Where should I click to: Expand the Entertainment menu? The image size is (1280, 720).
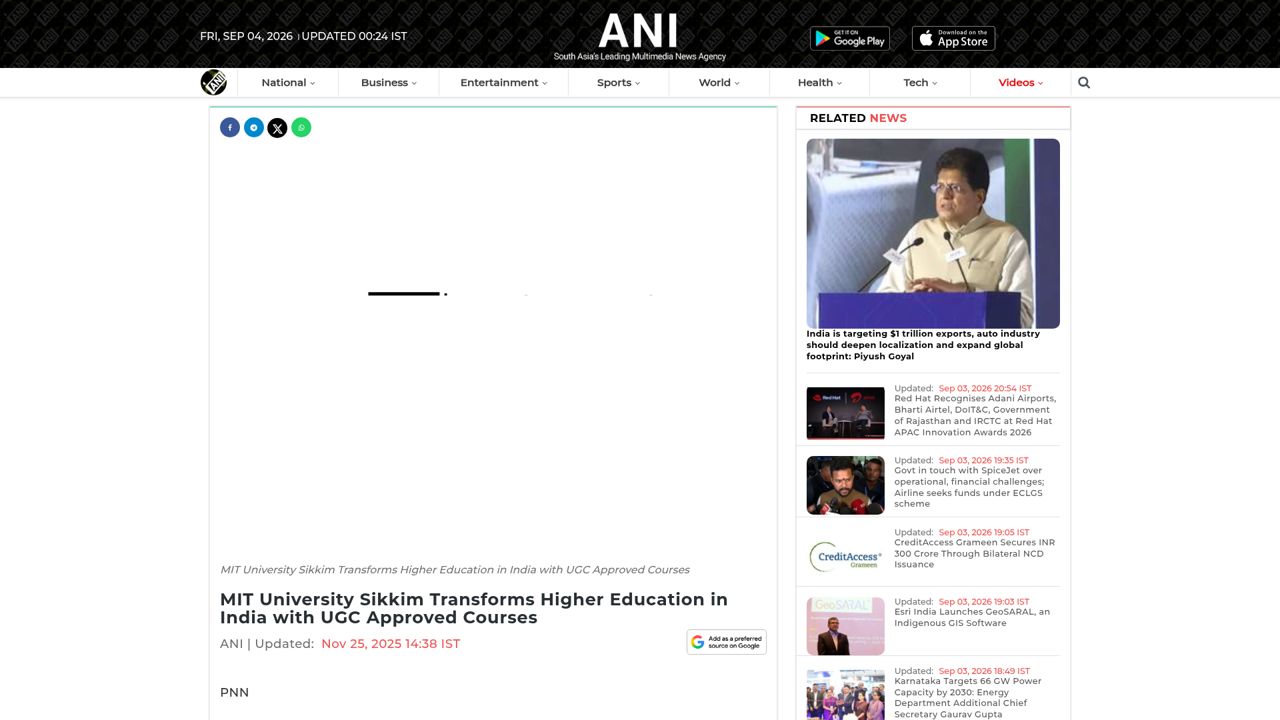tap(504, 83)
